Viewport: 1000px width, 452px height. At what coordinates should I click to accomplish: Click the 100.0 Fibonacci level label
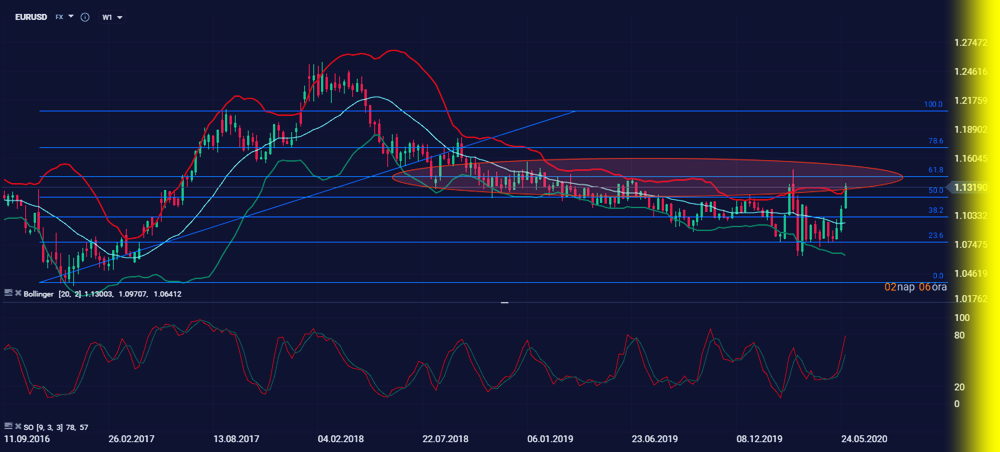933,104
